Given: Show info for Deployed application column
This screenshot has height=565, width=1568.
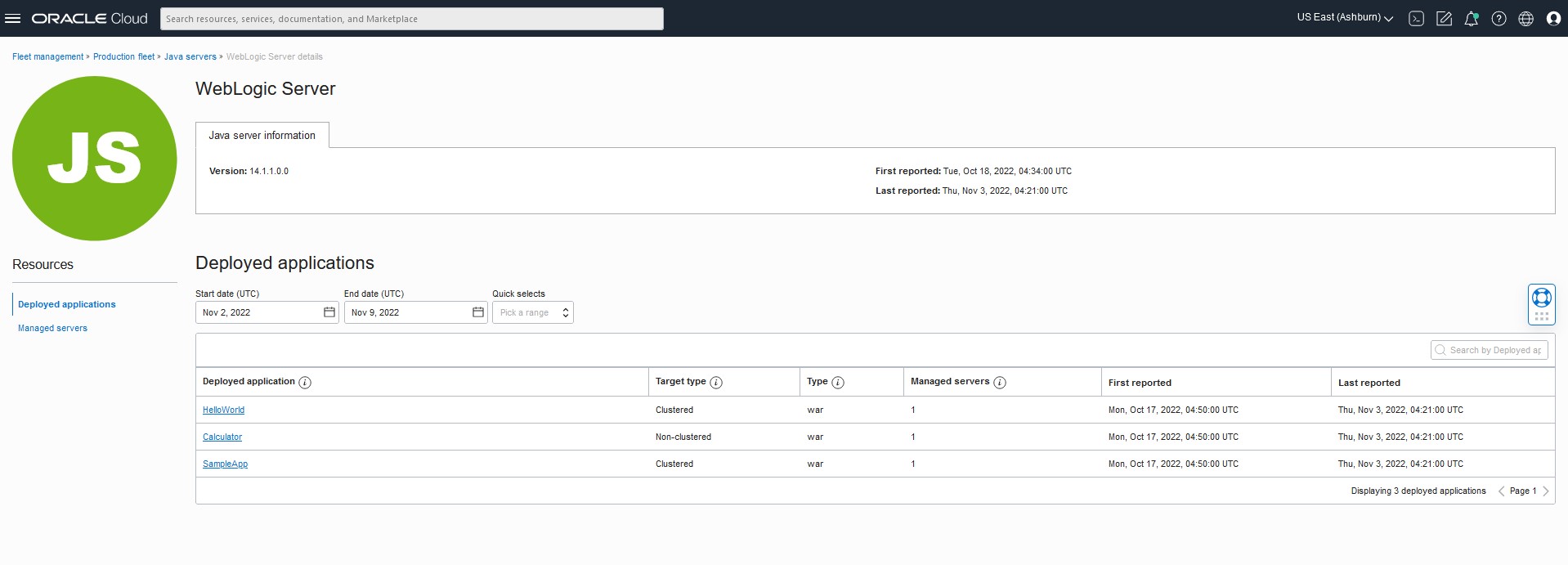Looking at the screenshot, I should point(305,382).
